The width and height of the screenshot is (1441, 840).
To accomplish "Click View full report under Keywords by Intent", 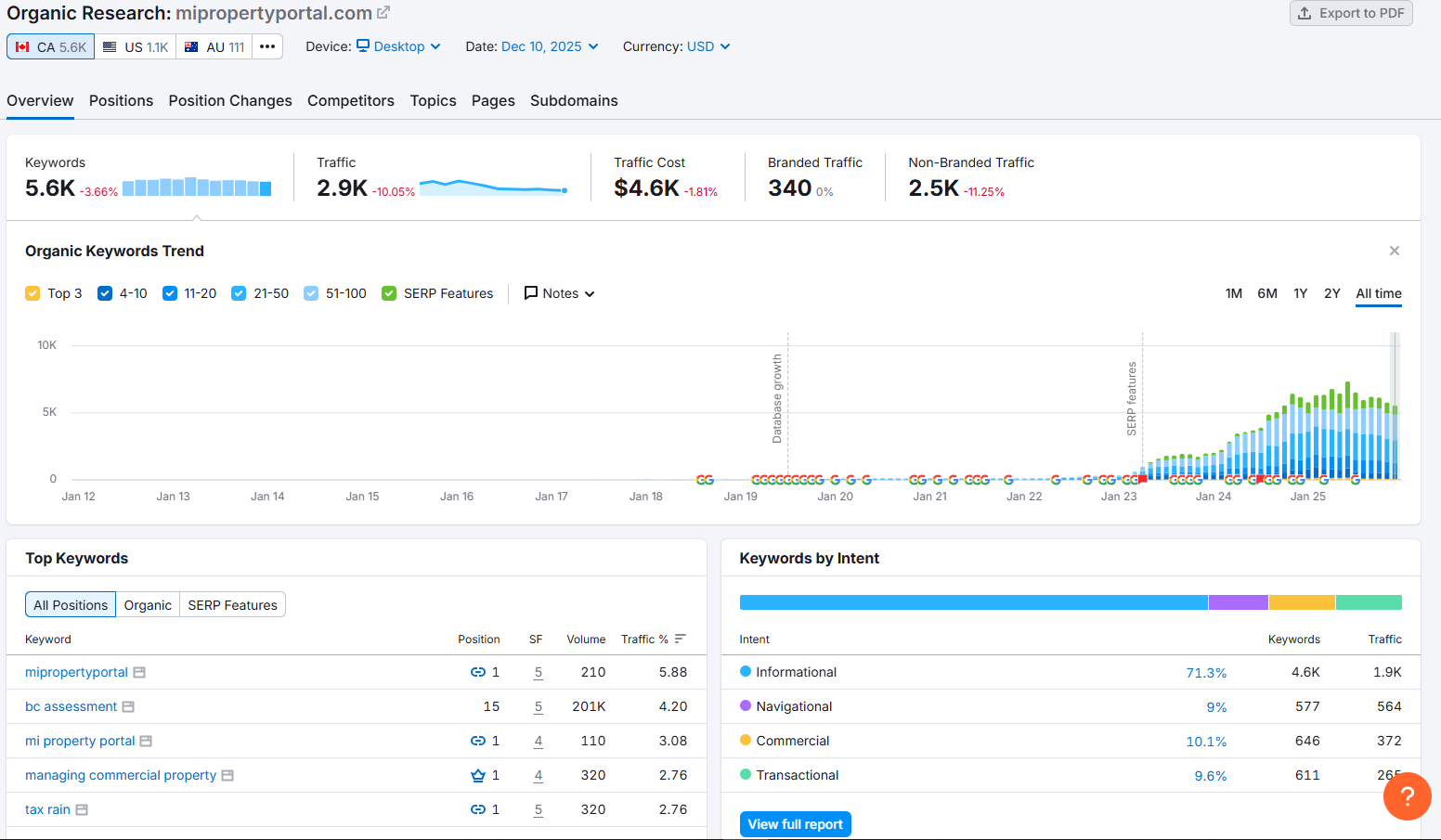I will pyautogui.click(x=795, y=823).
